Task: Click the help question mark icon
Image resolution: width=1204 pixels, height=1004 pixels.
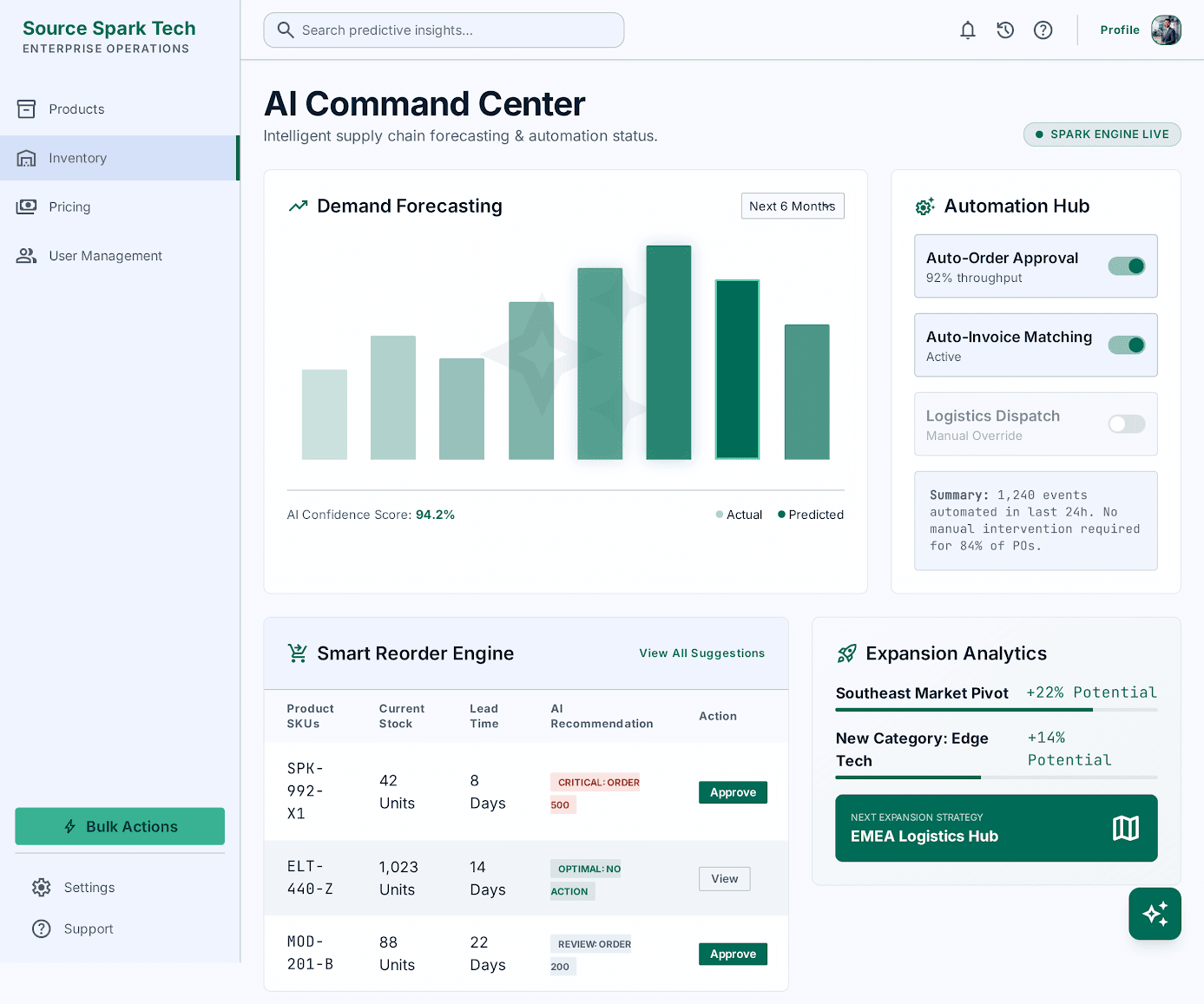Action: pos(1043,30)
